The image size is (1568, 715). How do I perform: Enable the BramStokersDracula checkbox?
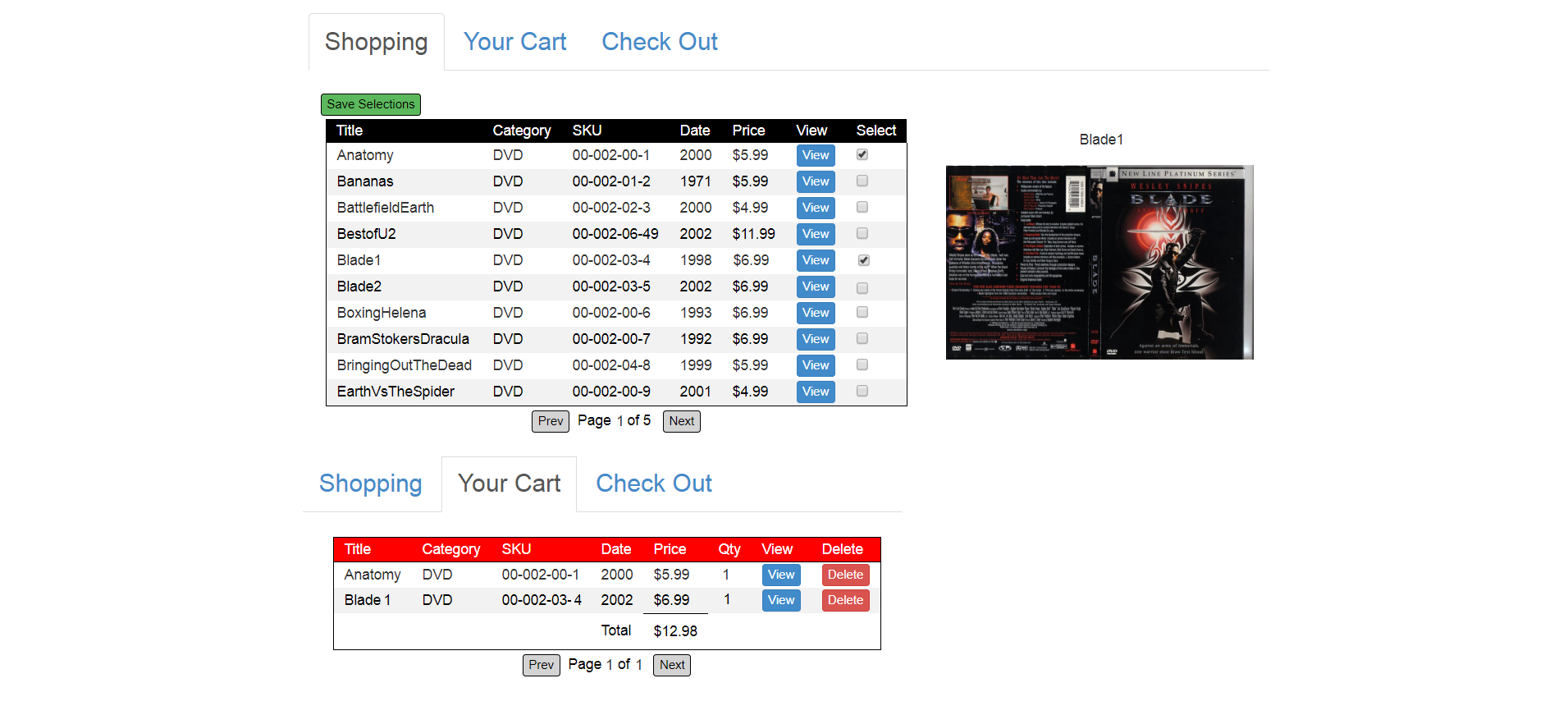pyautogui.click(x=862, y=338)
